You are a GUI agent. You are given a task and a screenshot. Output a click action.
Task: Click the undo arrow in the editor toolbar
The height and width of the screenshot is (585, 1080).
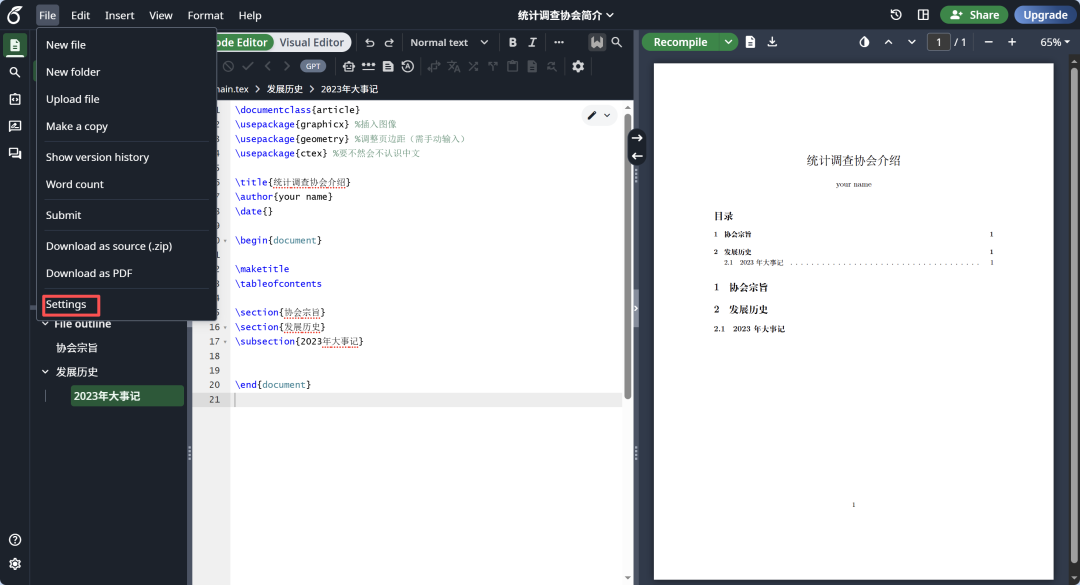tap(370, 42)
